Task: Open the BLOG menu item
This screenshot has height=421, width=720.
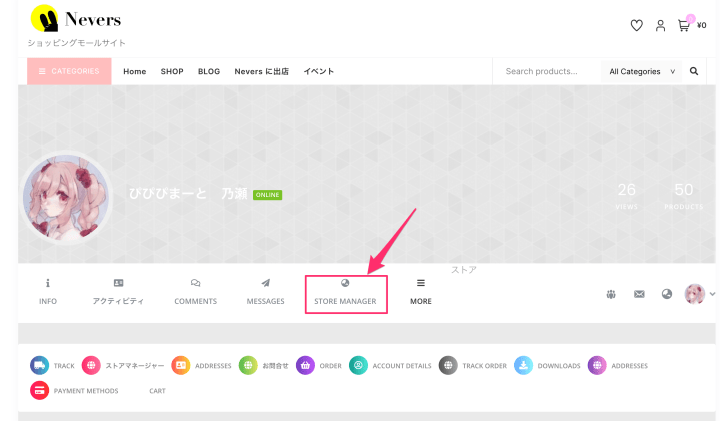Action: coord(209,71)
